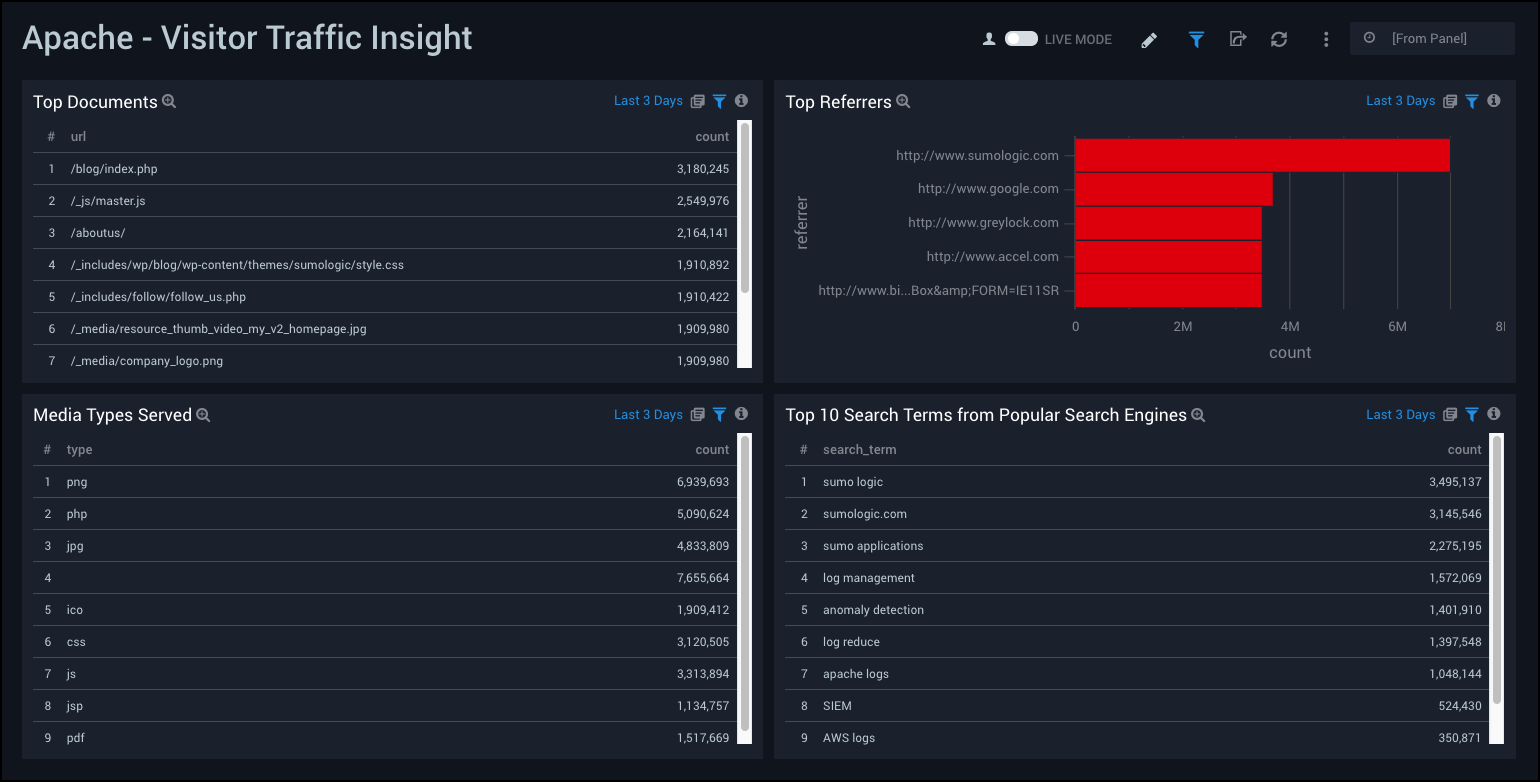Open the [From Panel] time range selector

(x=1432, y=39)
